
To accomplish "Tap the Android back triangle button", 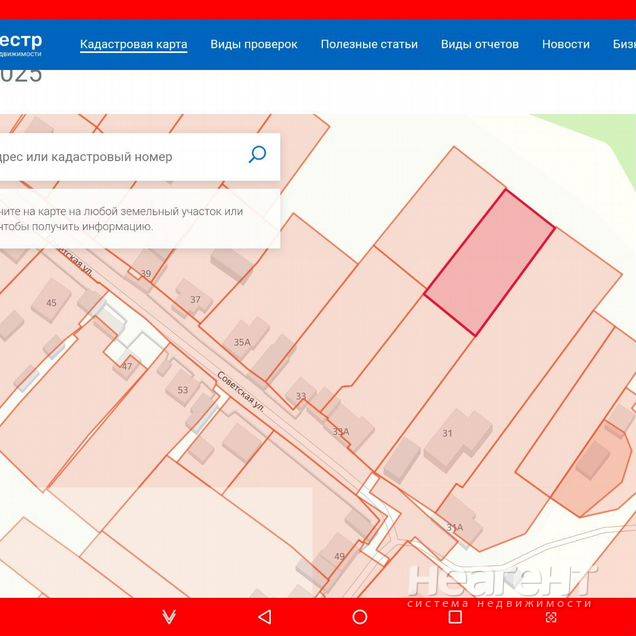I will (x=264, y=617).
